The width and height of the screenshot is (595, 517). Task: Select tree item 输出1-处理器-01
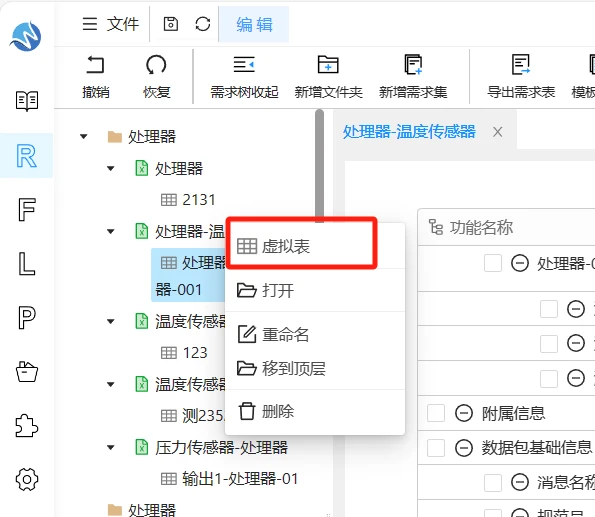[x=240, y=479]
